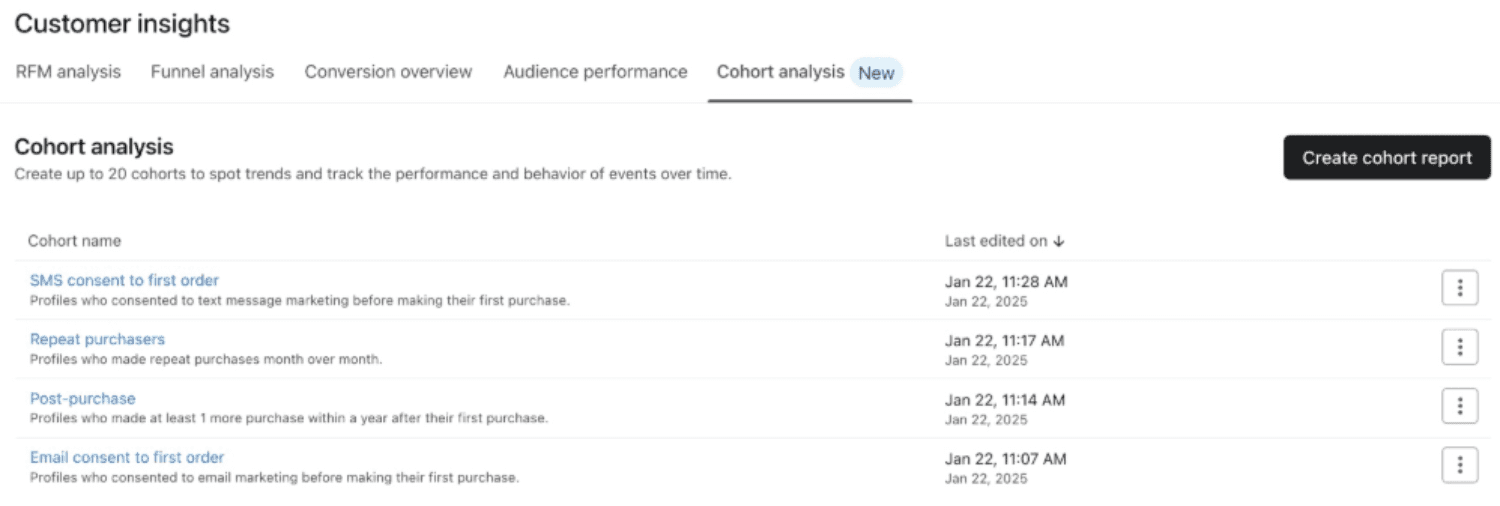The width and height of the screenshot is (1500, 506).
Task: Click the Create cohort report button
Action: click(1387, 158)
